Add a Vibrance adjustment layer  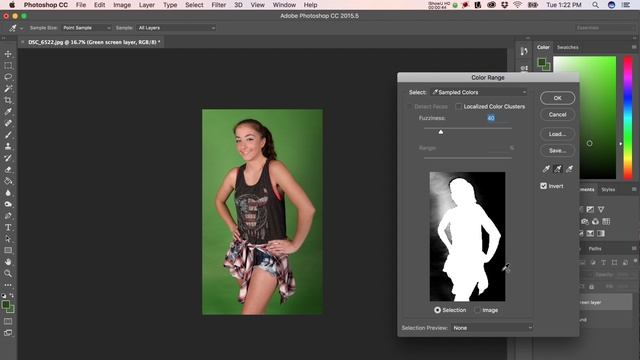click(x=601, y=209)
